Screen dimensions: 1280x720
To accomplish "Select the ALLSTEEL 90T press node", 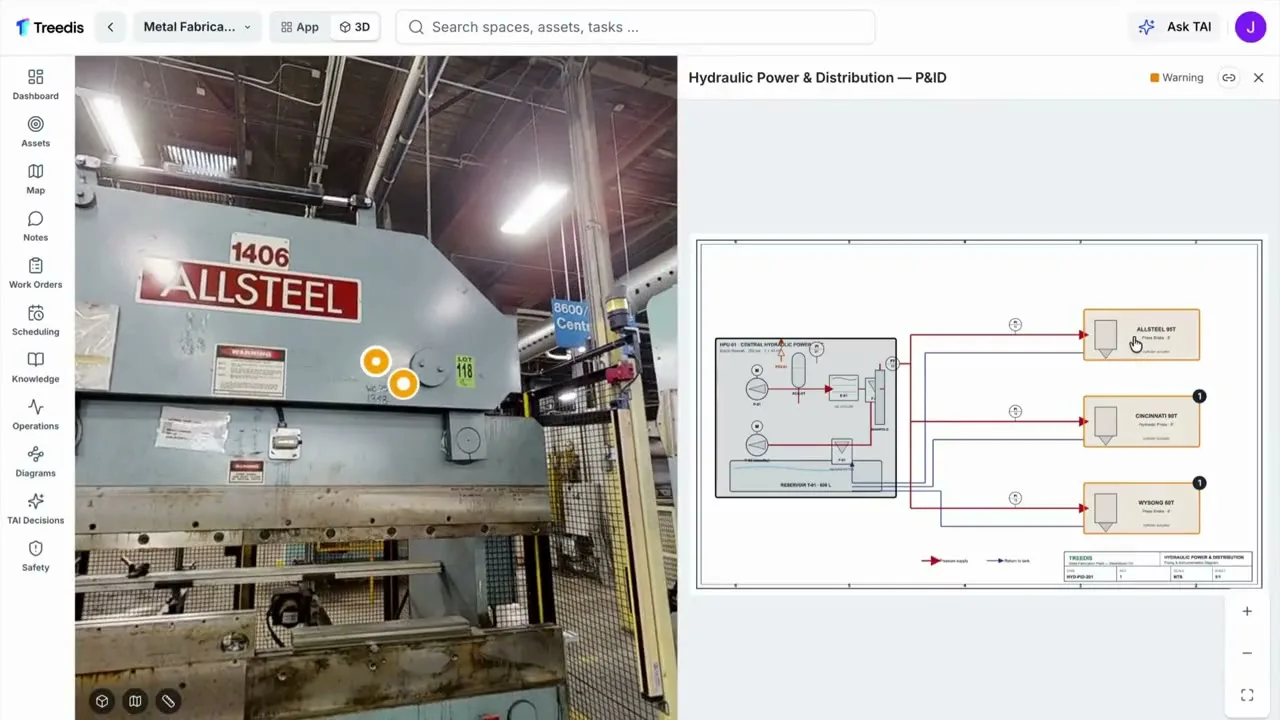I will [x=1141, y=335].
